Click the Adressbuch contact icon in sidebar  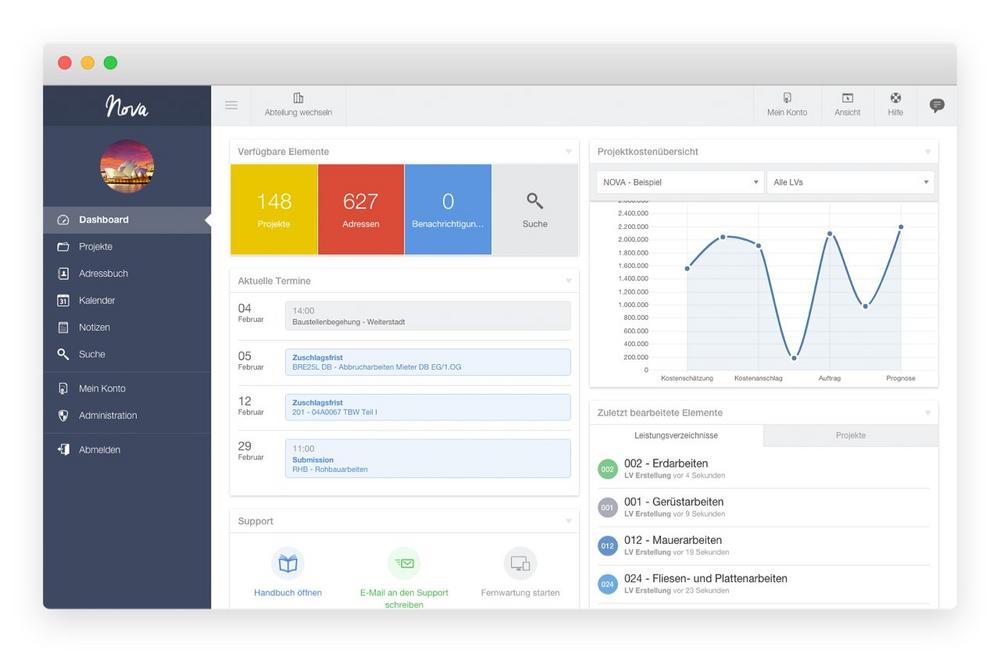tap(63, 274)
